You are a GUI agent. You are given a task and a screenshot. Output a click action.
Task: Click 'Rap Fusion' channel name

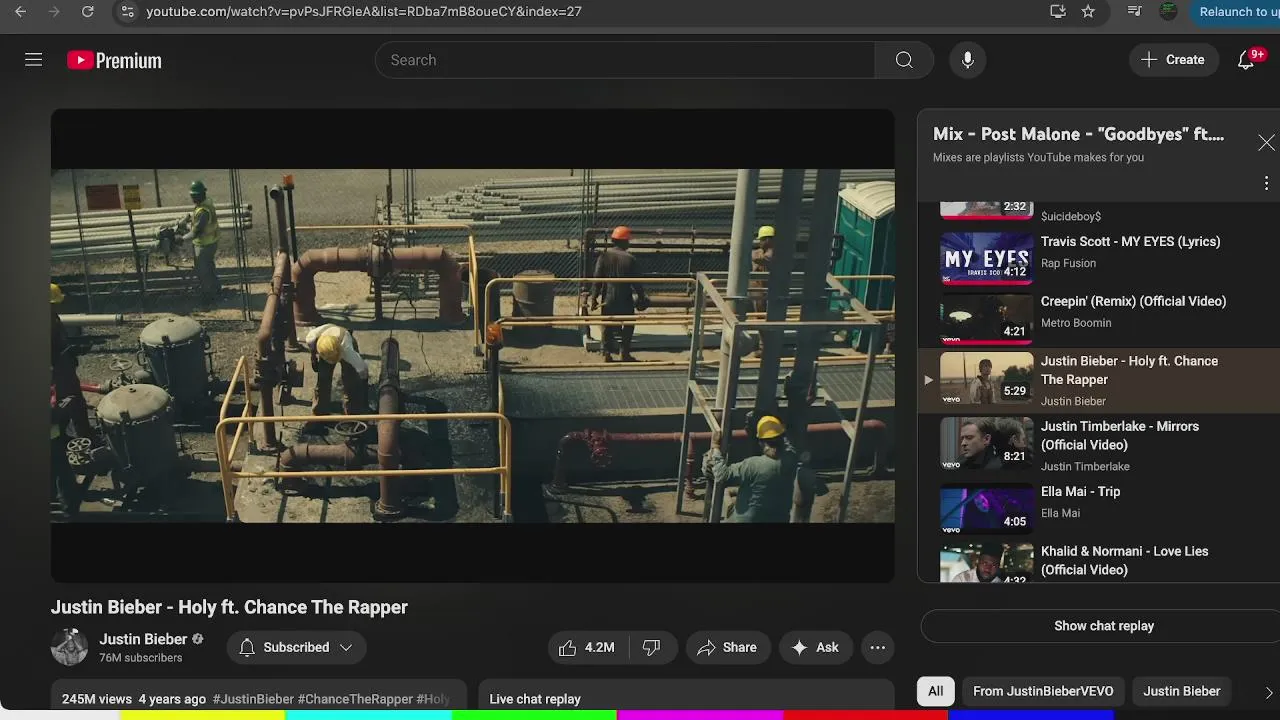pos(1068,263)
